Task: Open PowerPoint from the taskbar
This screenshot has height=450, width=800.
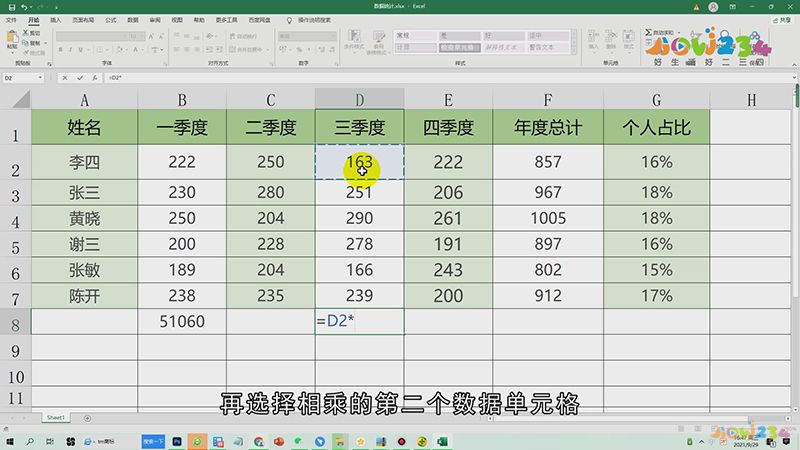Action: click(279, 442)
